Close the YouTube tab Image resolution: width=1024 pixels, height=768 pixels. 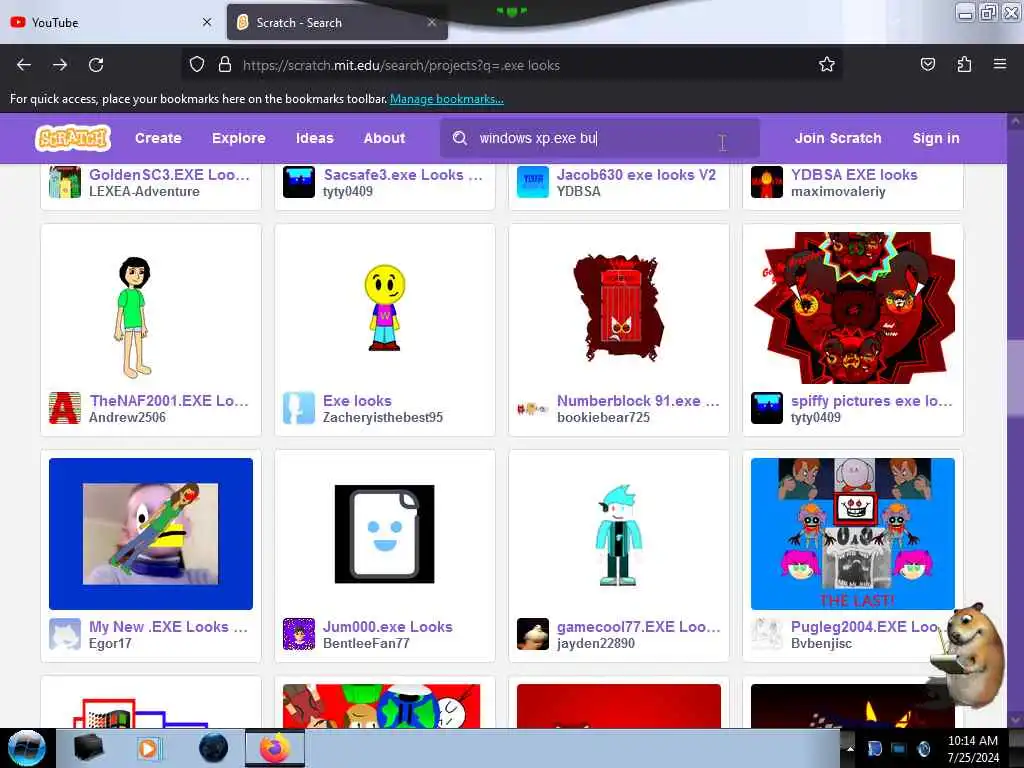point(207,22)
